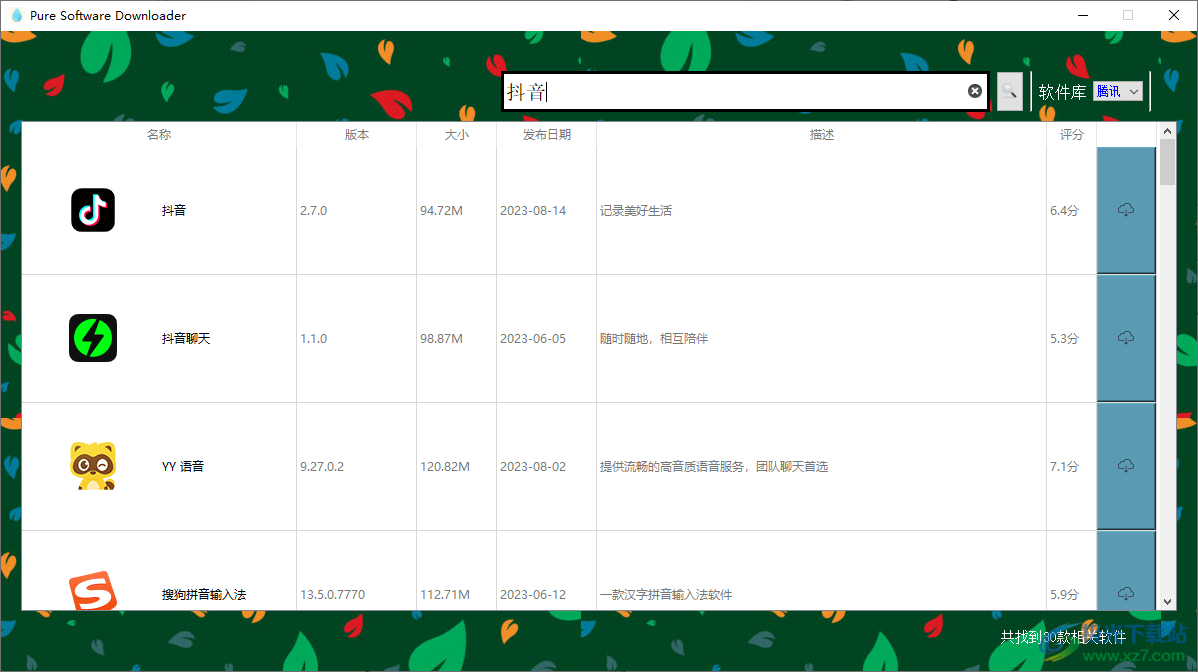Click the magnifier search button

click(x=1009, y=92)
